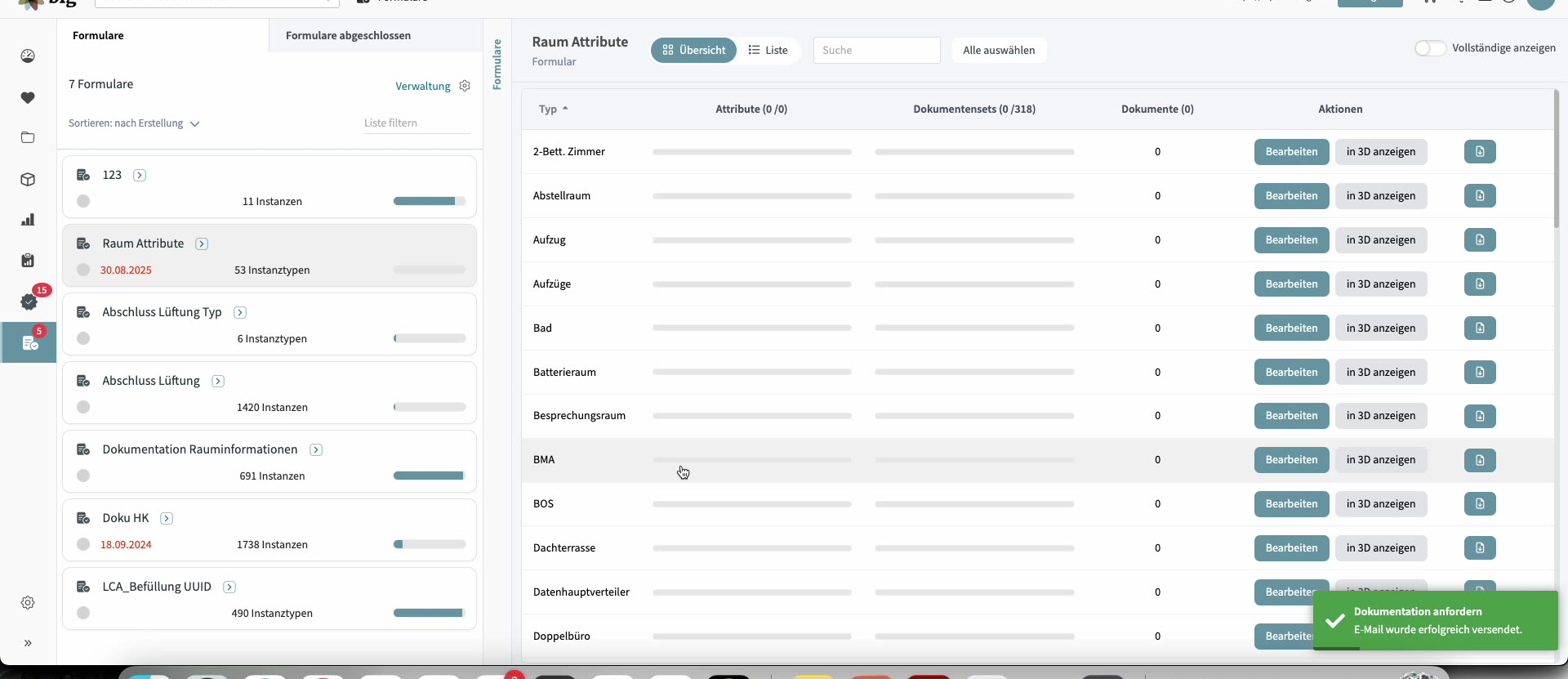Open the forms icon with badge 5
Viewport: 1568px width, 679px height.
pos(30,343)
